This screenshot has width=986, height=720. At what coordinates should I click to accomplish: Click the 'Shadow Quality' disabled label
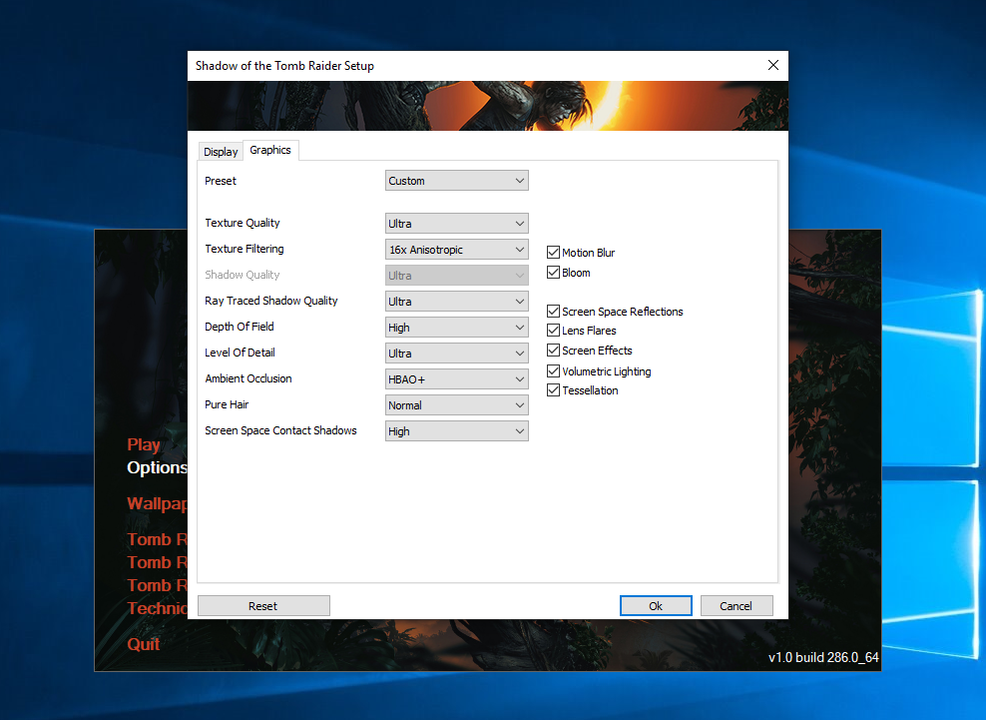242,275
